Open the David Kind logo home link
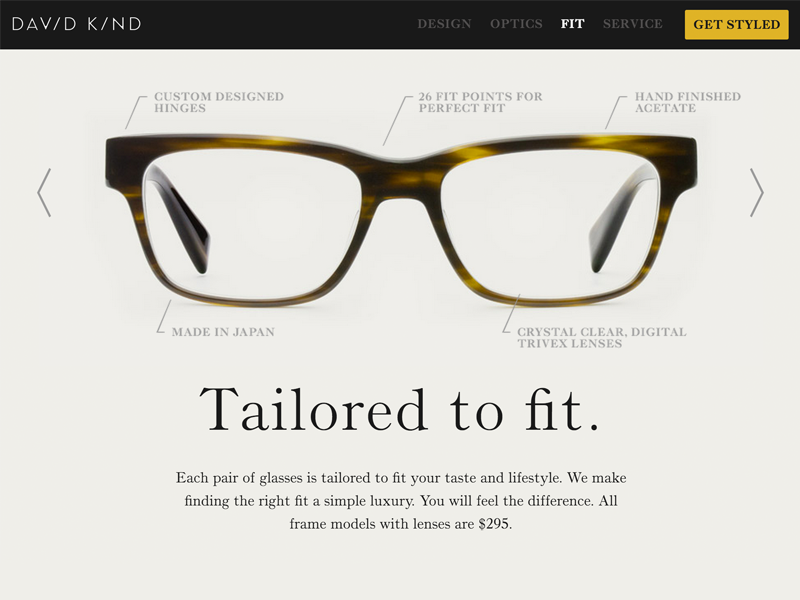 click(x=77, y=24)
